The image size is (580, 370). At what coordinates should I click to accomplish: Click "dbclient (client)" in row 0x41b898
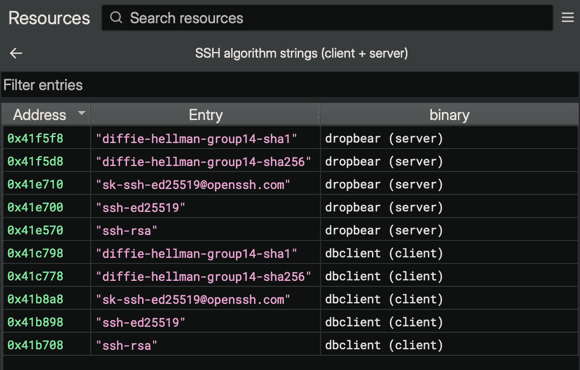(384, 322)
